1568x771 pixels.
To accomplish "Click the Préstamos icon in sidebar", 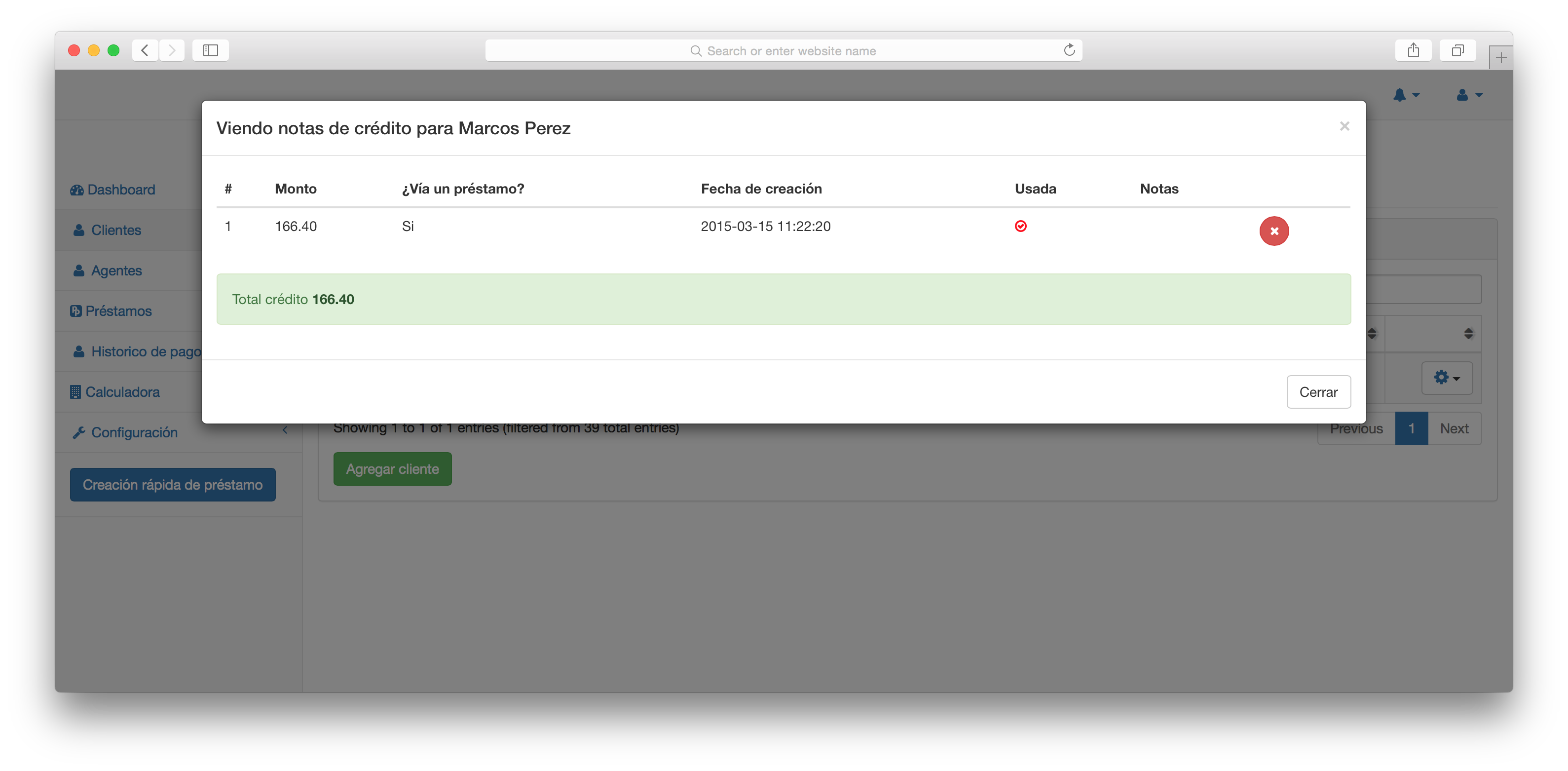I will coord(75,311).
